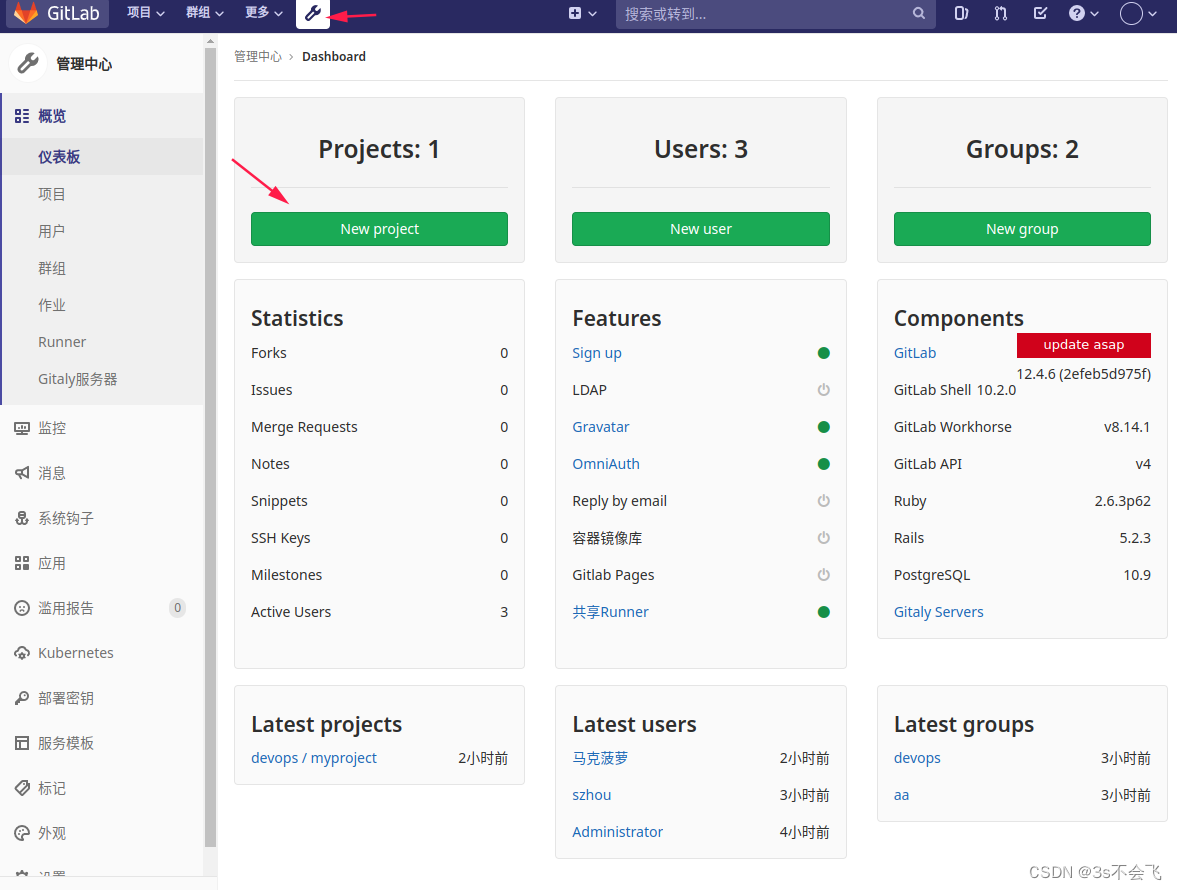
Task: Click the Gitlab Pages power icon
Action: [x=823, y=575]
